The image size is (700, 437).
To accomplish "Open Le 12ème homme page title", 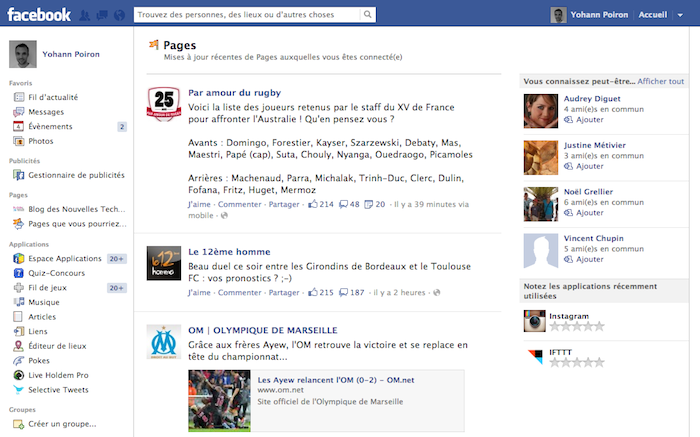I will [229, 252].
